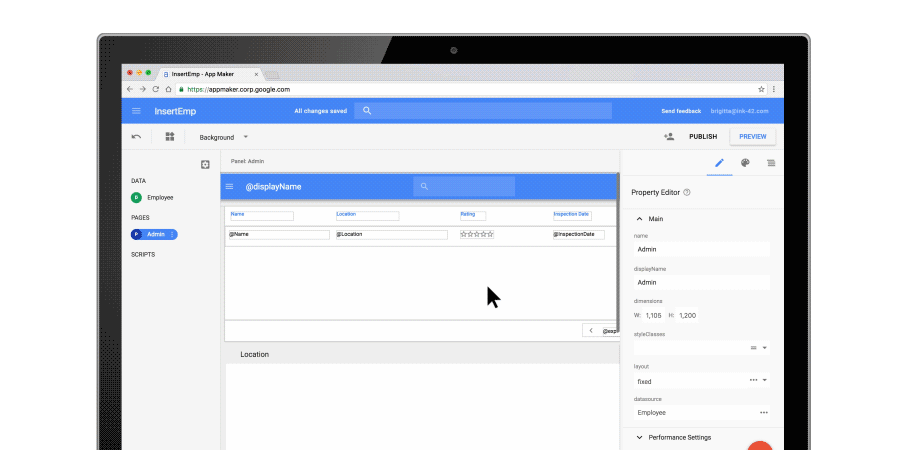Open the hamburger menu beside InsertEmp
Image resolution: width=900 pixels, height=450 pixels.
[x=136, y=111]
